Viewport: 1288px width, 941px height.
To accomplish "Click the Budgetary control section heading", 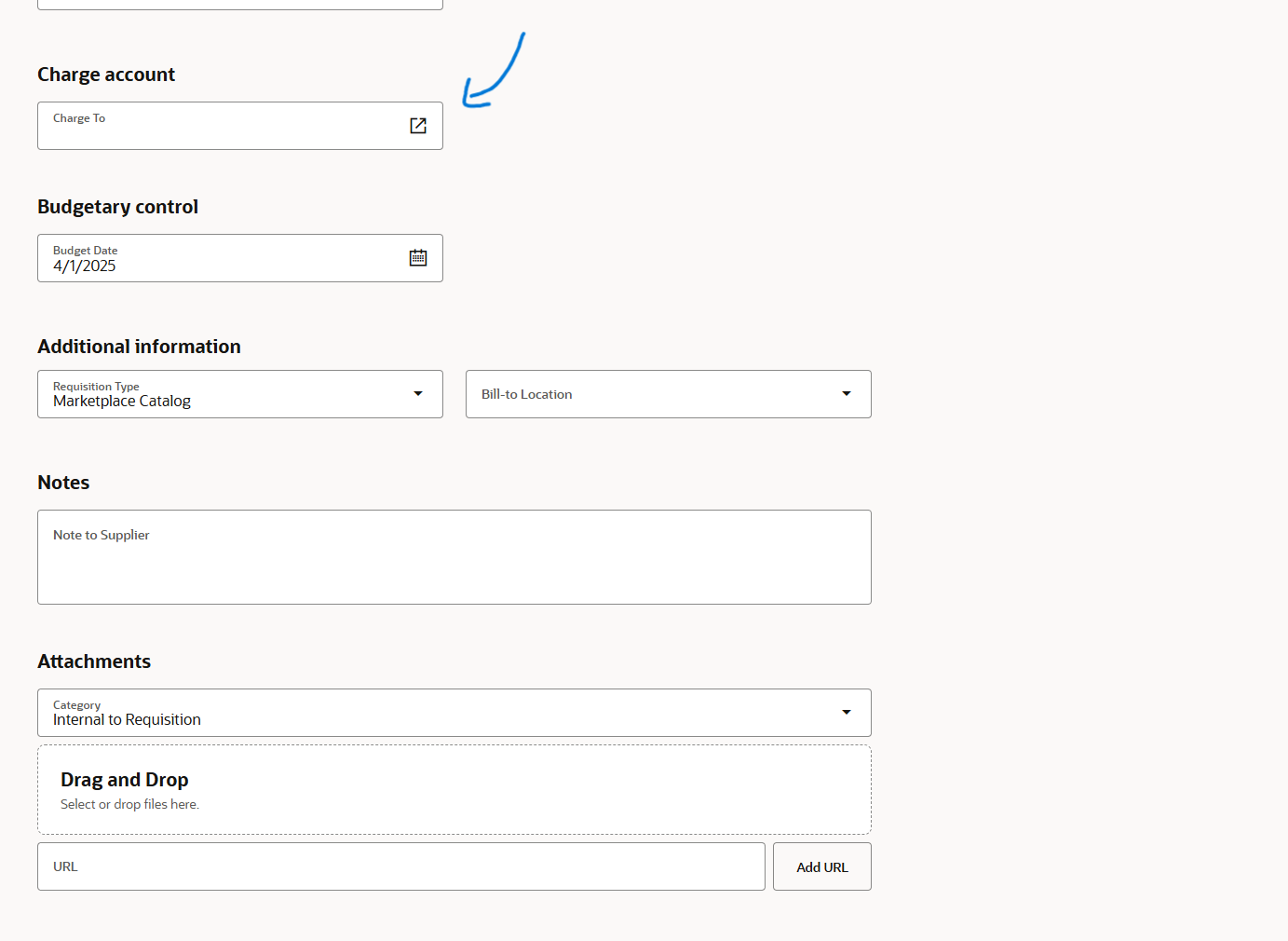I will [x=117, y=207].
